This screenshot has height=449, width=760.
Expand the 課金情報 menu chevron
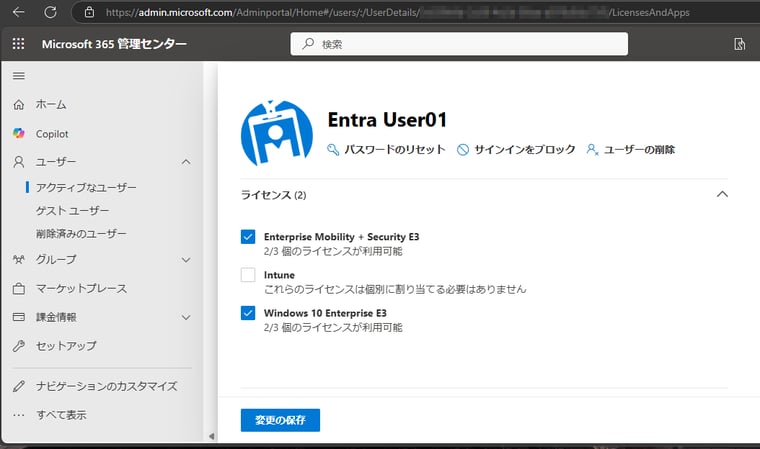186,318
